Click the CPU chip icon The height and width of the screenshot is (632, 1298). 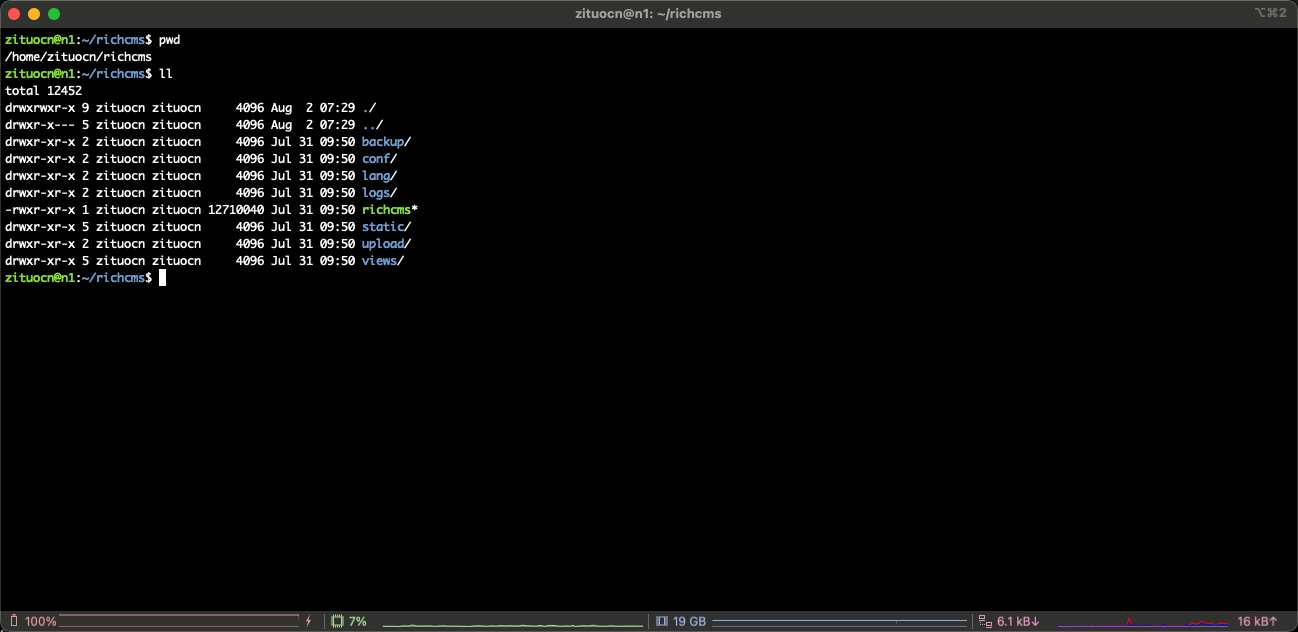(337, 621)
